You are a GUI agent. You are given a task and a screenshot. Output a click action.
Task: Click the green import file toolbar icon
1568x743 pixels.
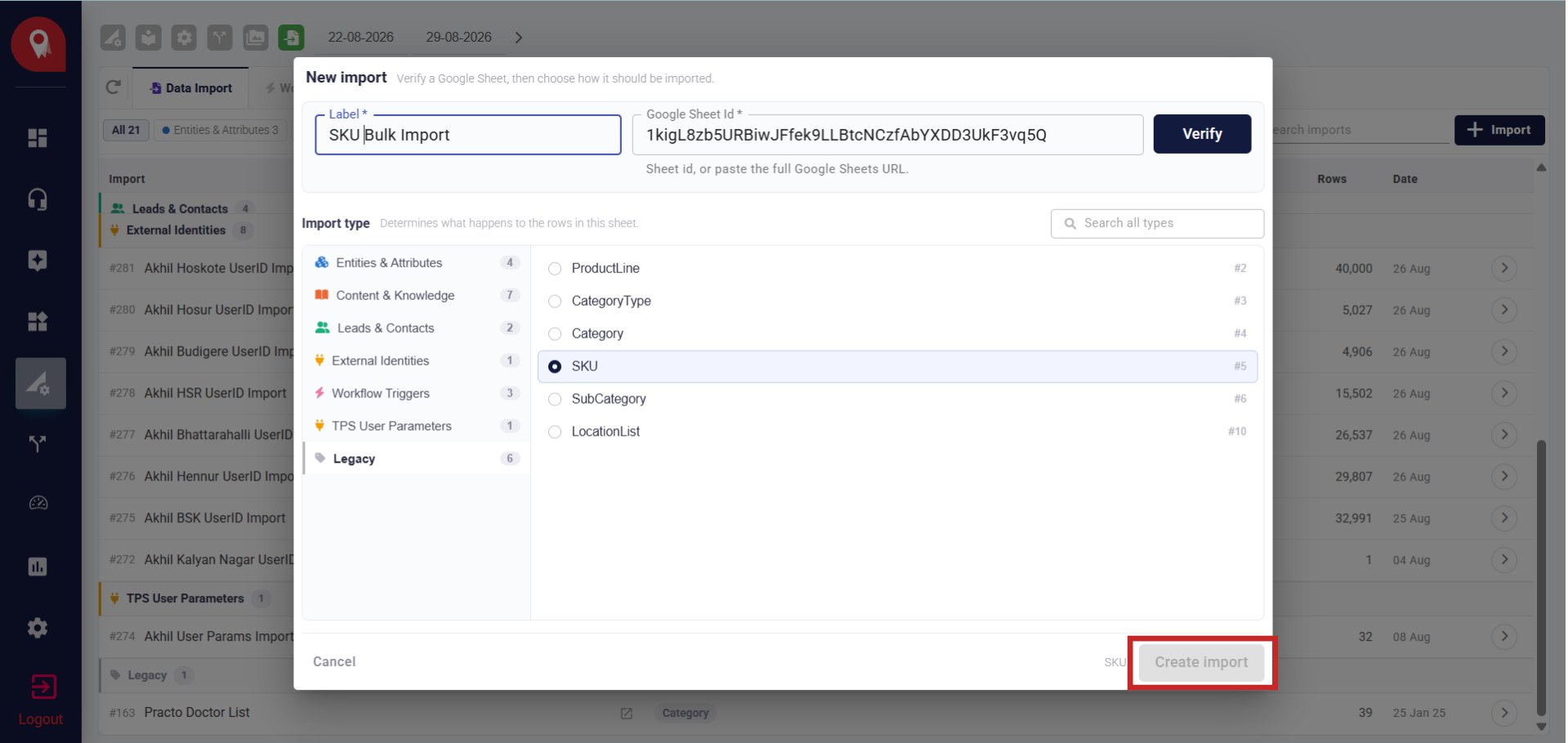291,38
